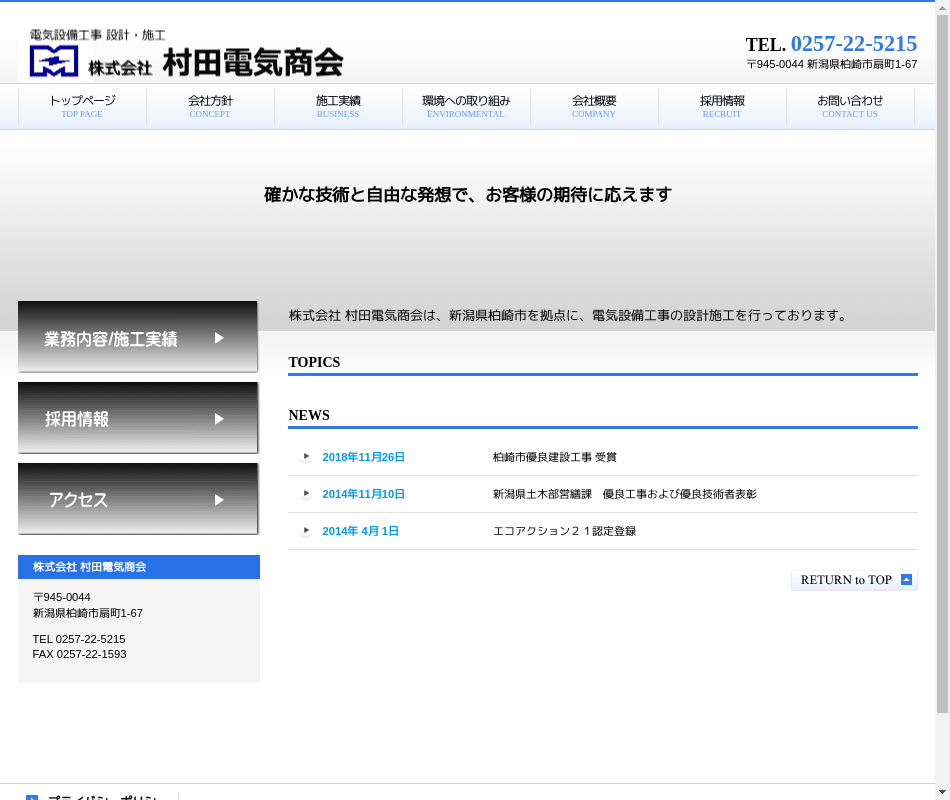Open 会社概要 COMPANY navigation item
Screen dimensions: 950x800
[594, 106]
